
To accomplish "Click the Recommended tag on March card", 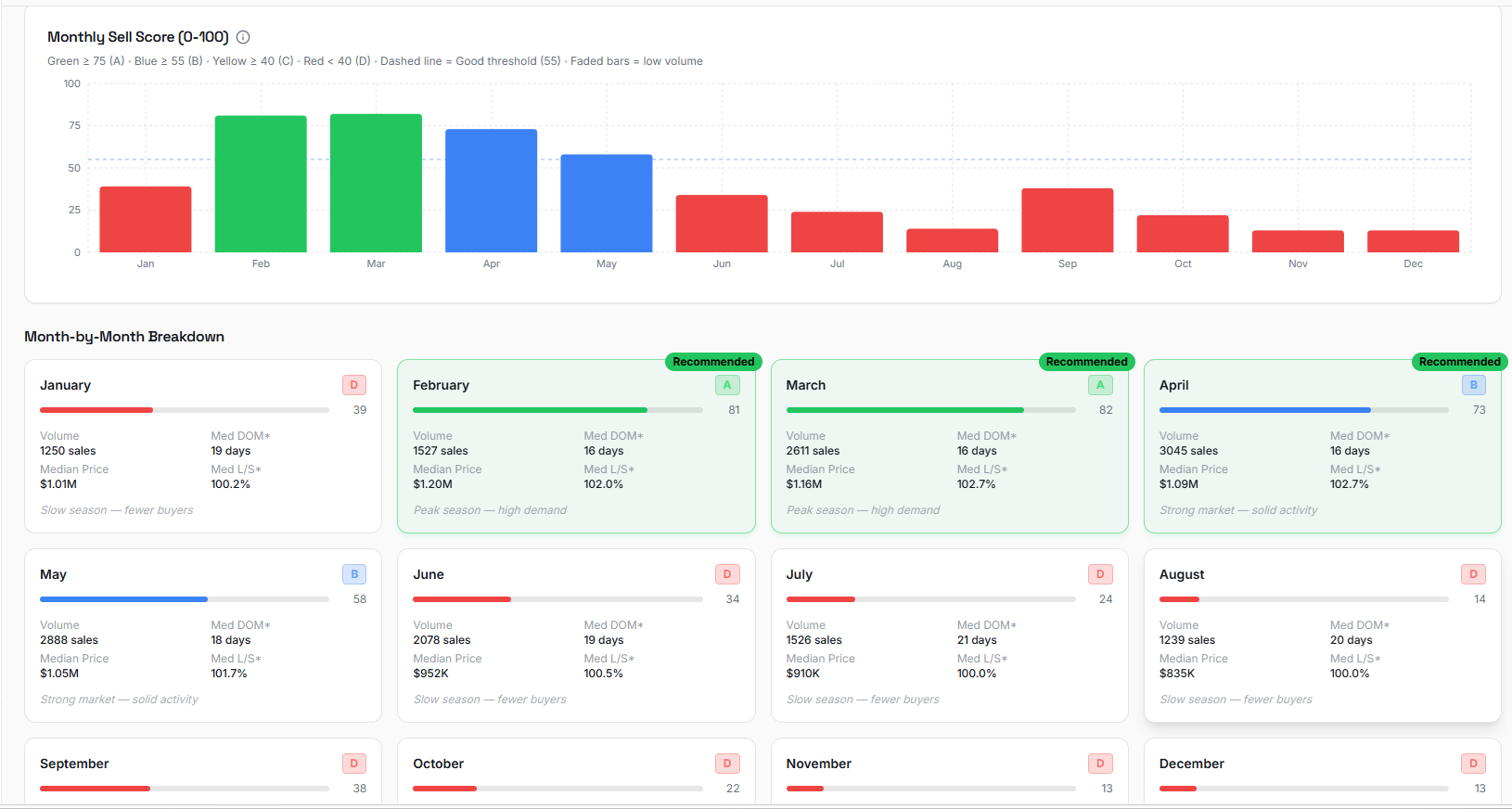I will pos(1086,362).
